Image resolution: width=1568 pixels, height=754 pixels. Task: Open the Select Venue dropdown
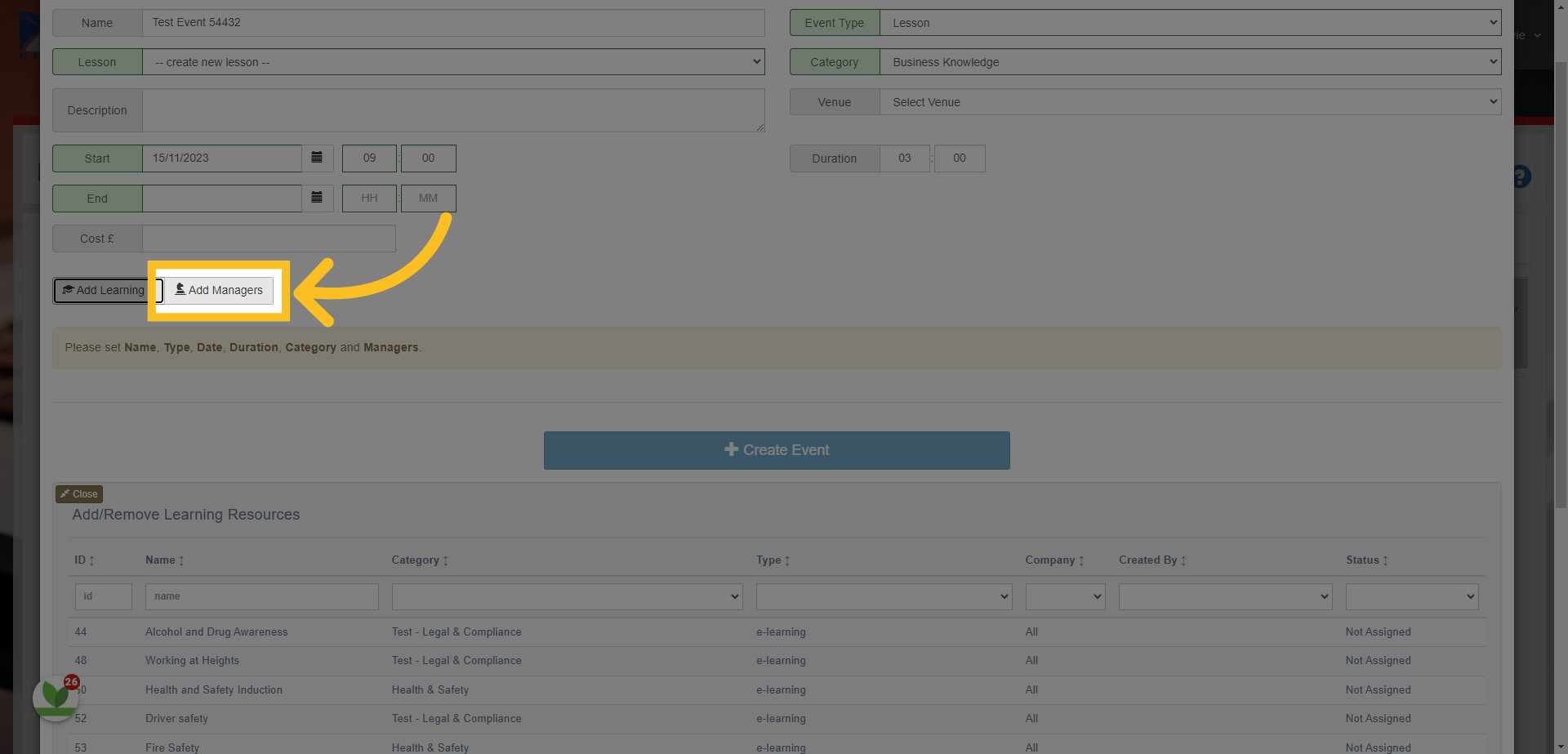tap(1190, 102)
